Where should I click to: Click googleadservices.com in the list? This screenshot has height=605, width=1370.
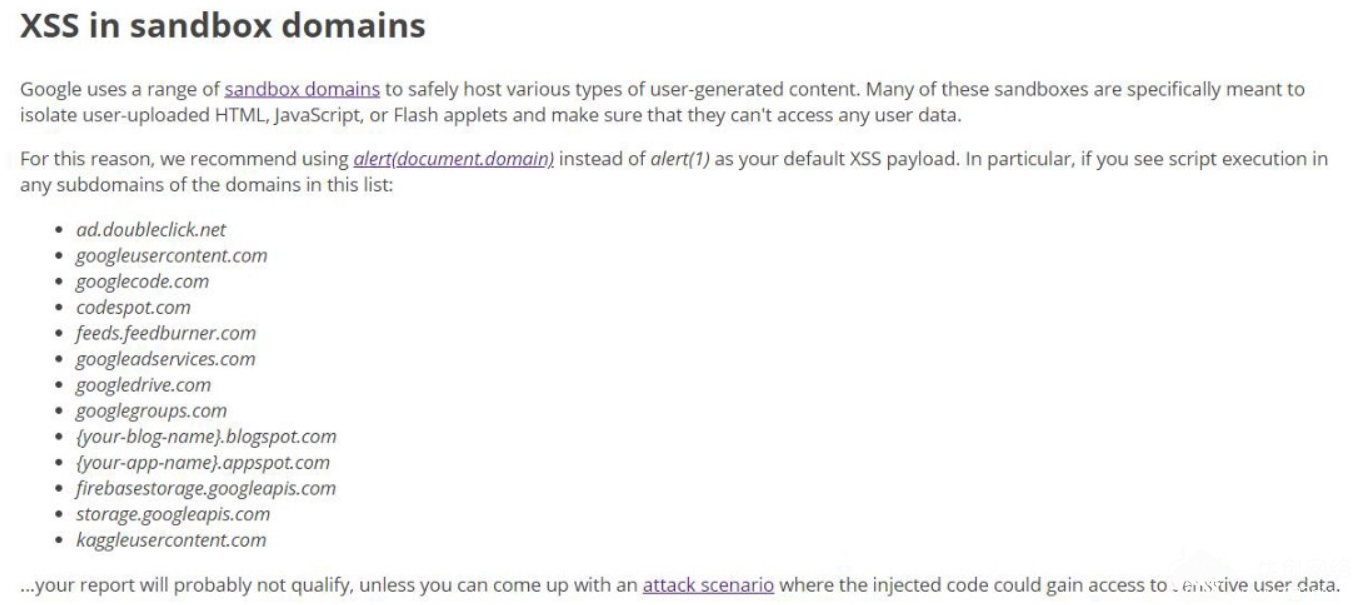[166, 359]
